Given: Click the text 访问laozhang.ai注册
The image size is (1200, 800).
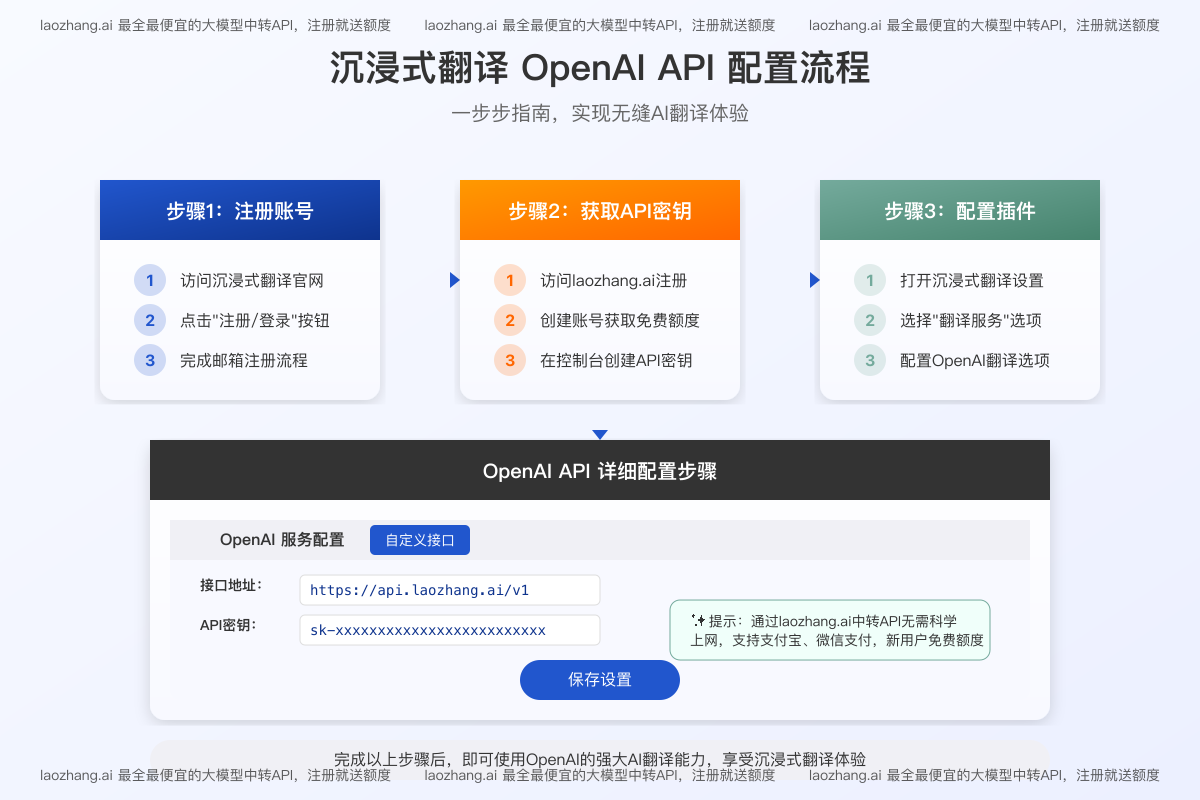Looking at the screenshot, I should point(614,281).
